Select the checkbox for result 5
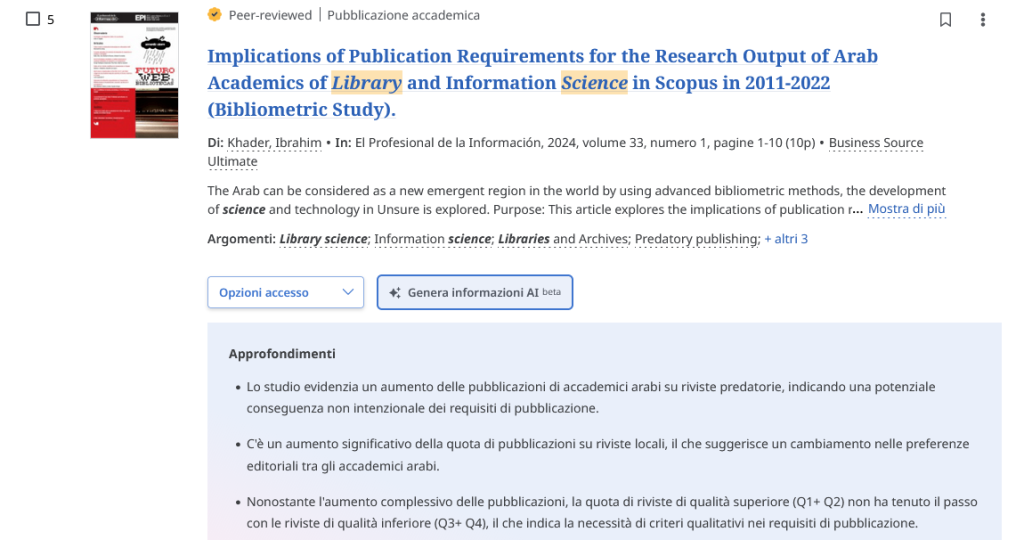 33,19
